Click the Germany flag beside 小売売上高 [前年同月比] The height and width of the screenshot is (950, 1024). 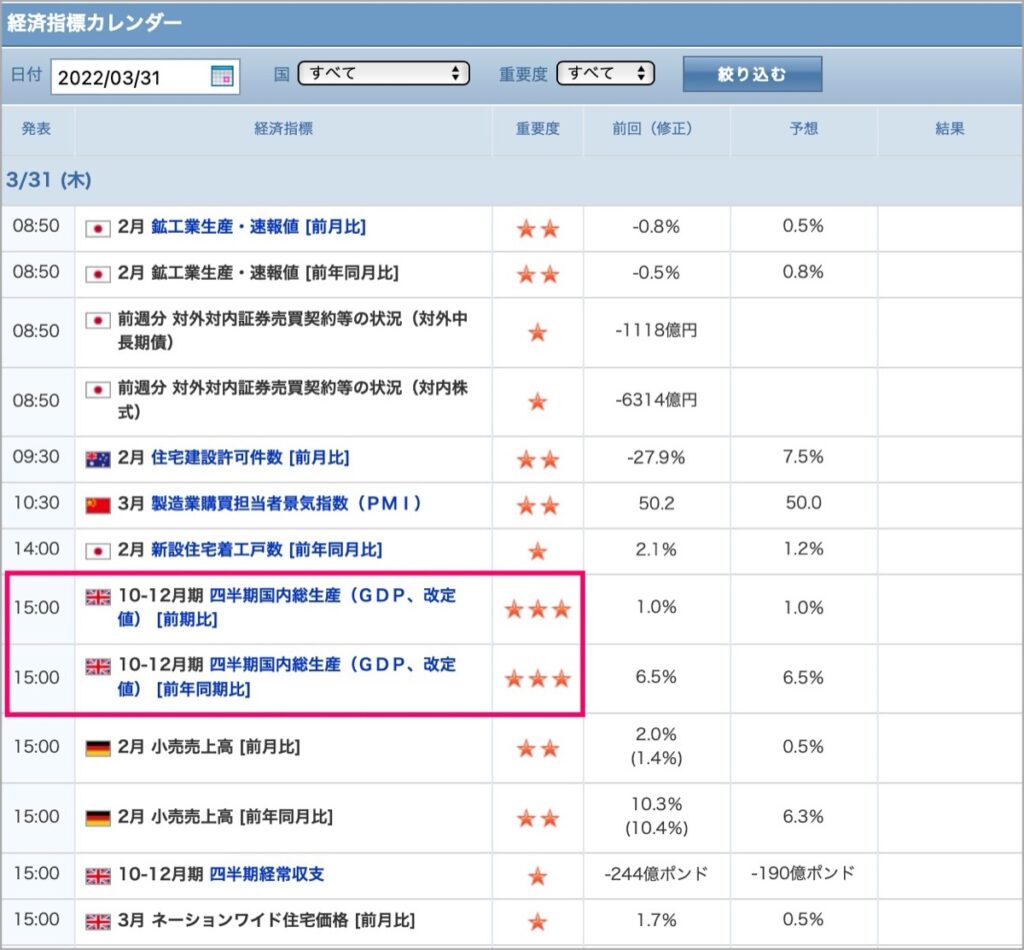[x=98, y=817]
